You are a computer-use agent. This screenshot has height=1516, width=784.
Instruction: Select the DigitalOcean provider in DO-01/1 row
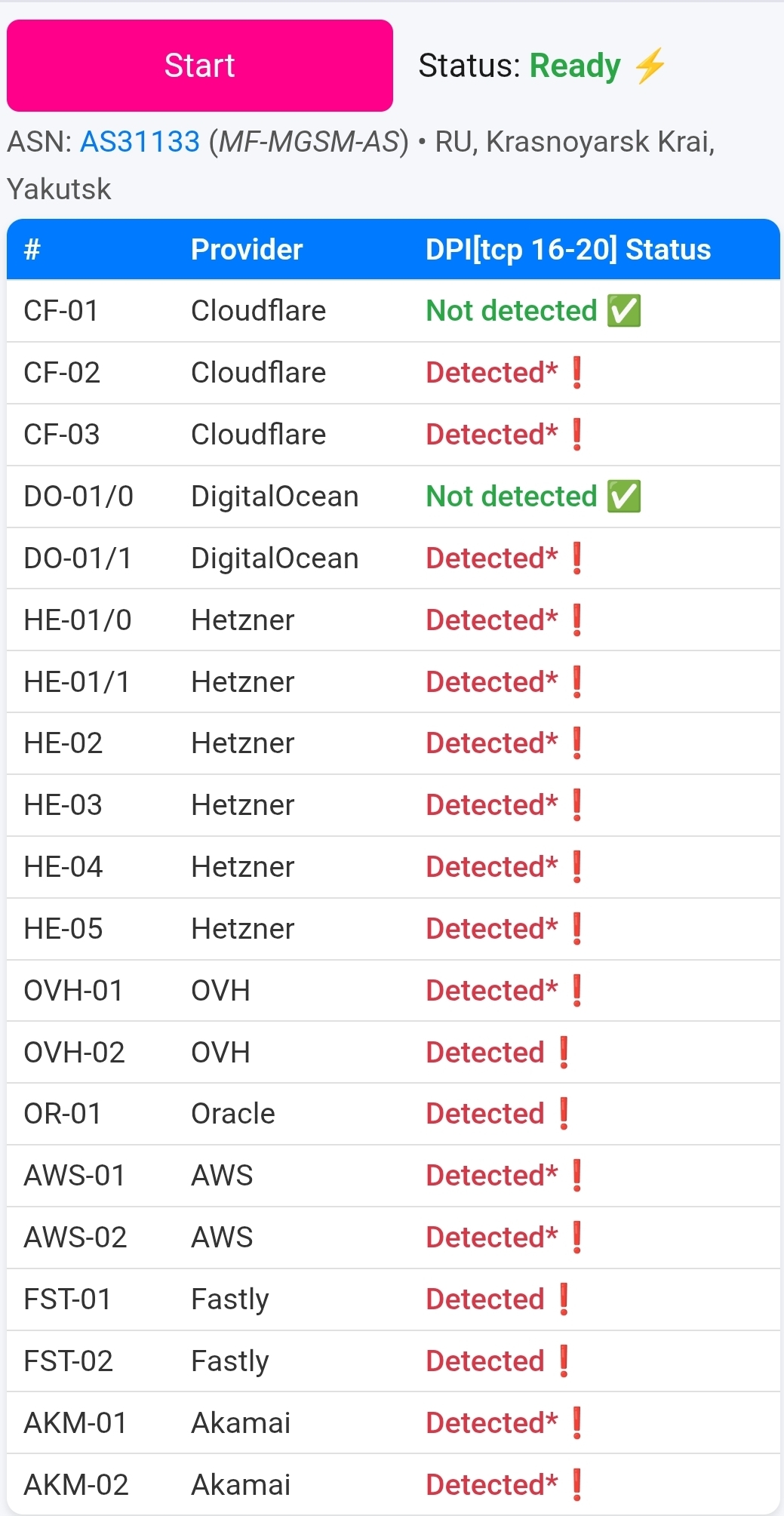[275, 558]
